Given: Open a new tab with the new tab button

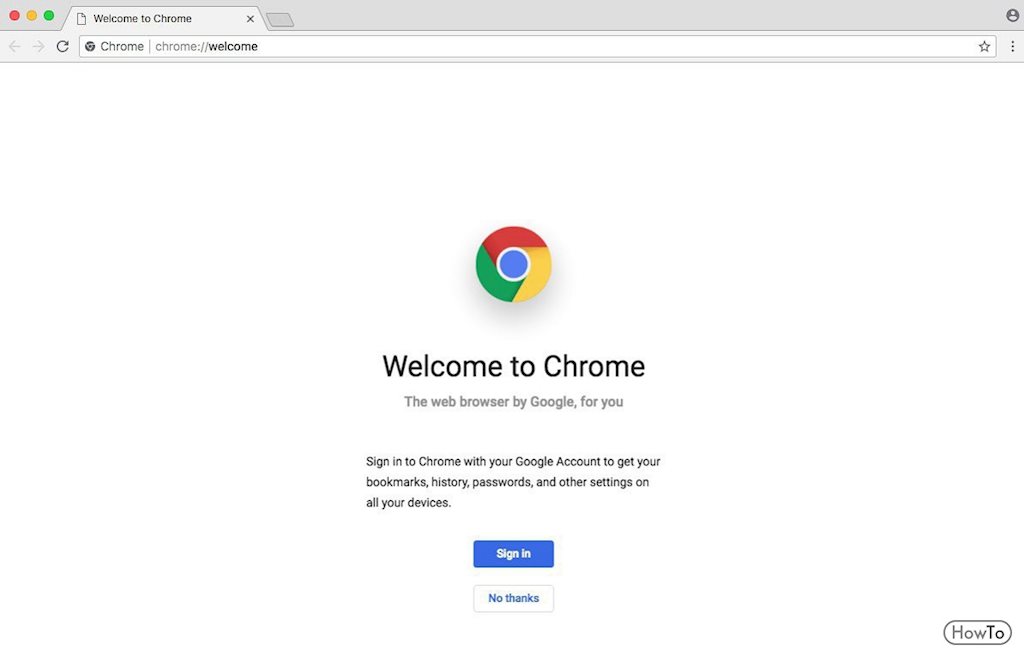Looking at the screenshot, I should [280, 20].
